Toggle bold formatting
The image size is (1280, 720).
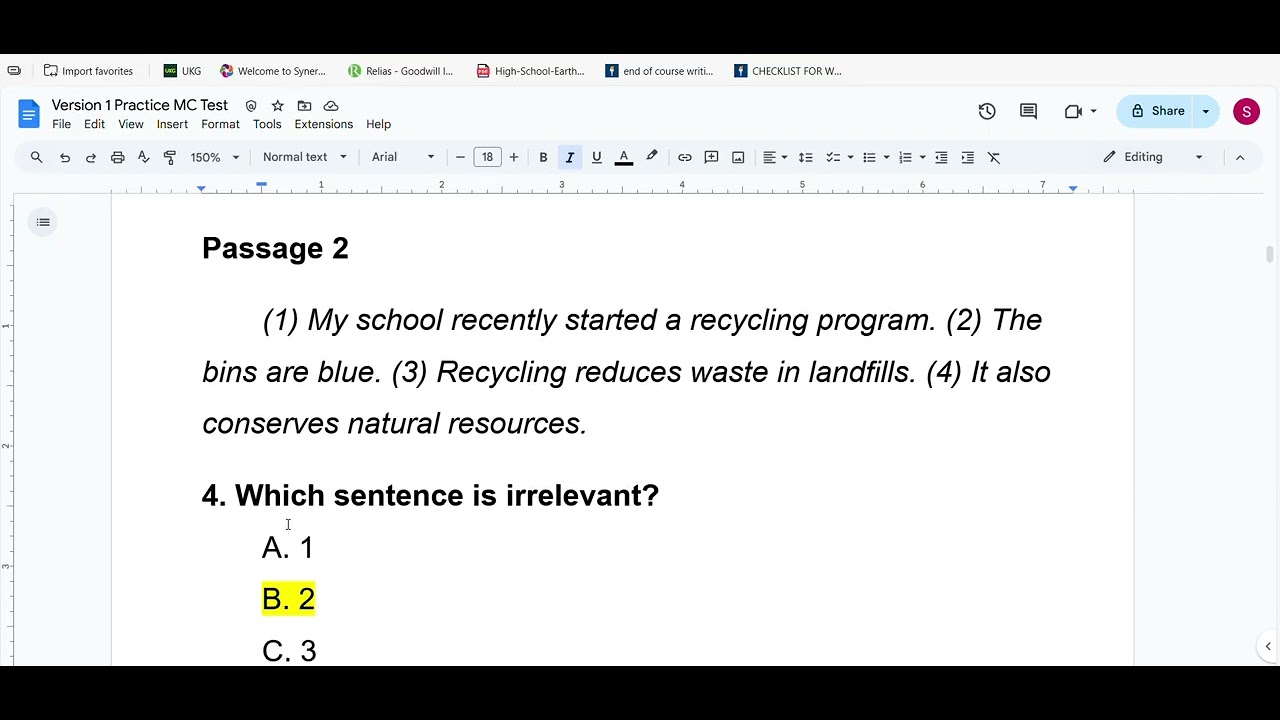543,157
